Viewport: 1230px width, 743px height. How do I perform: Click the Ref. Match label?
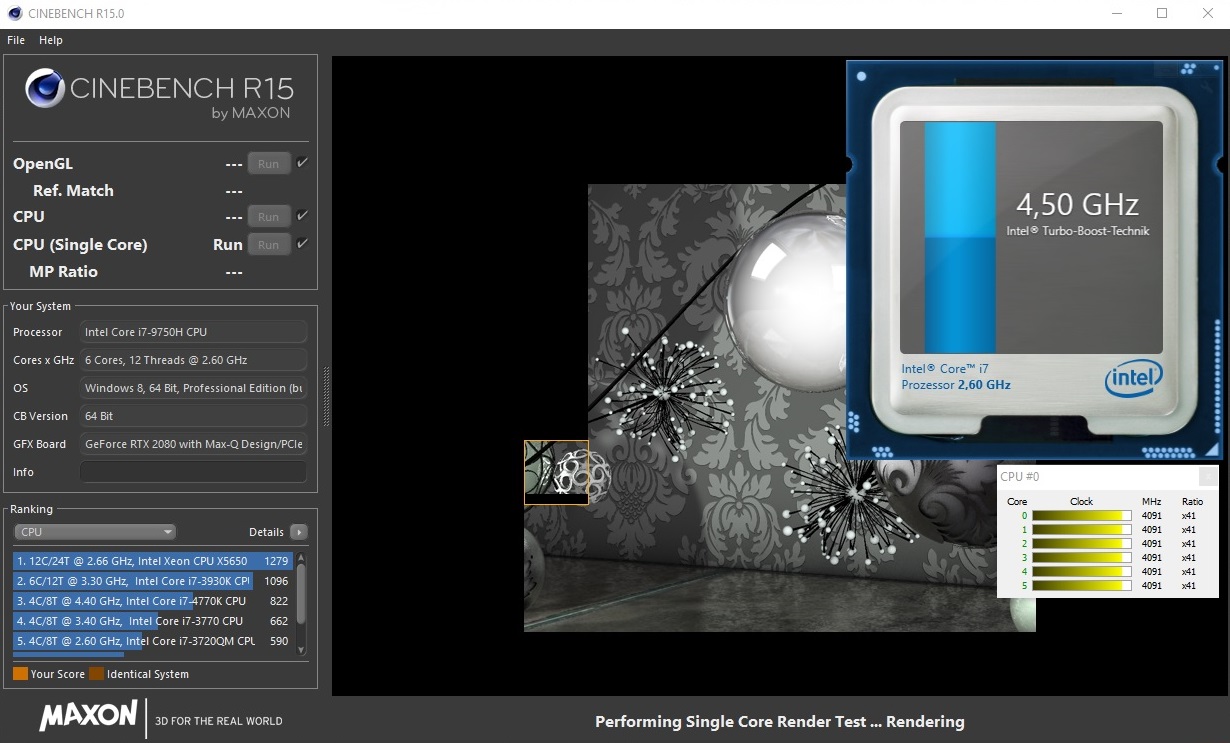click(x=73, y=191)
